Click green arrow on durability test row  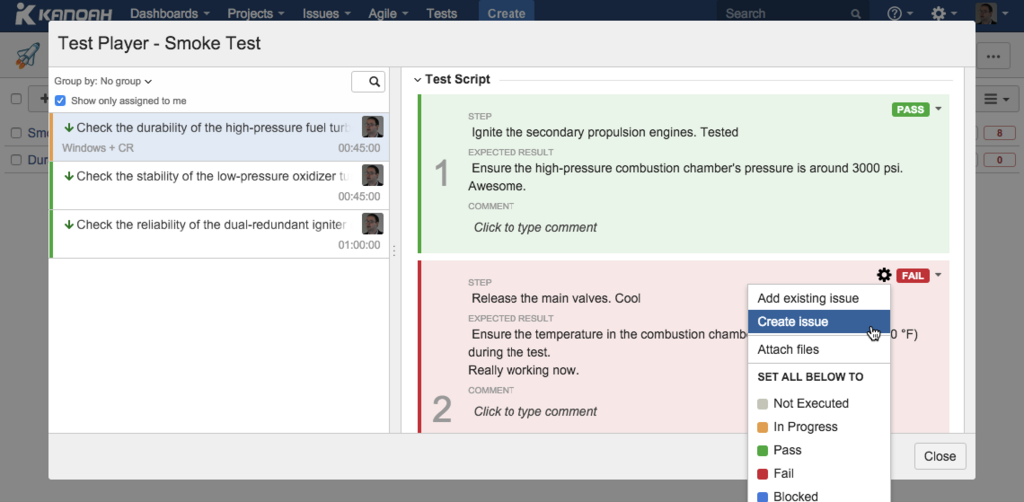pyautogui.click(x=69, y=128)
